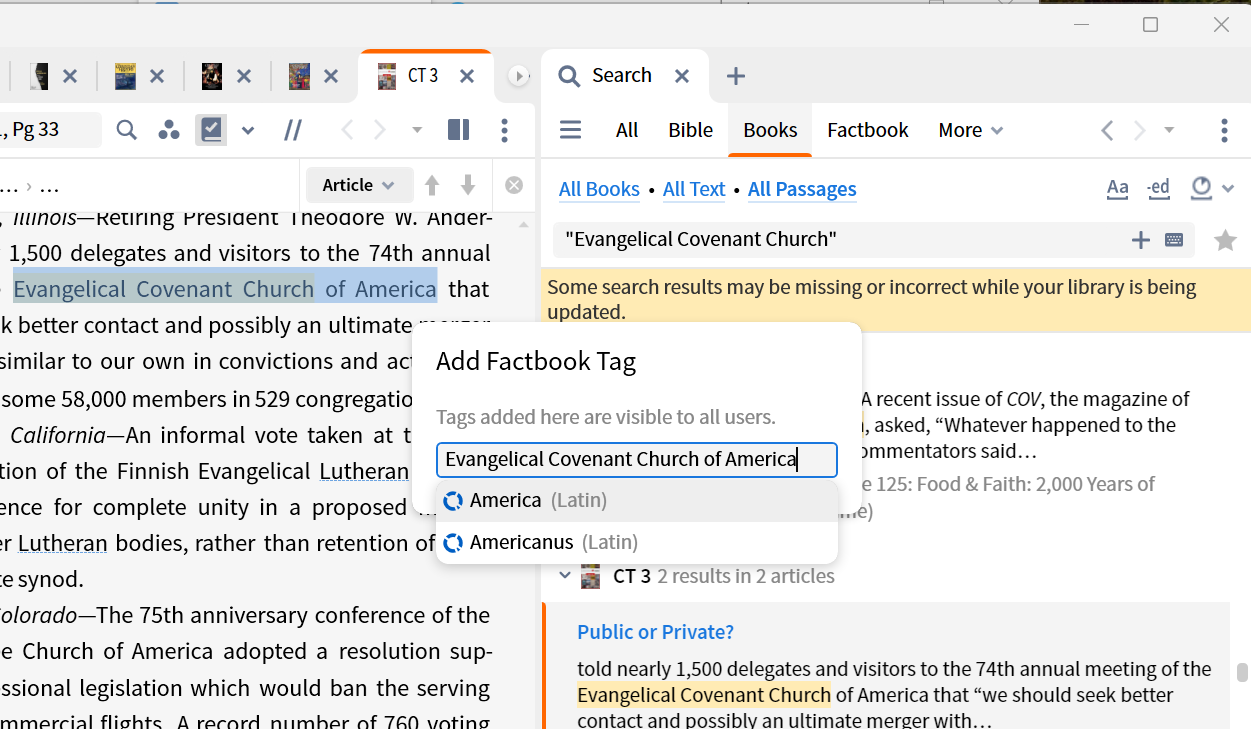Open the Public or Private? article link
Viewport: 1251px width, 729px height.
coord(656,632)
